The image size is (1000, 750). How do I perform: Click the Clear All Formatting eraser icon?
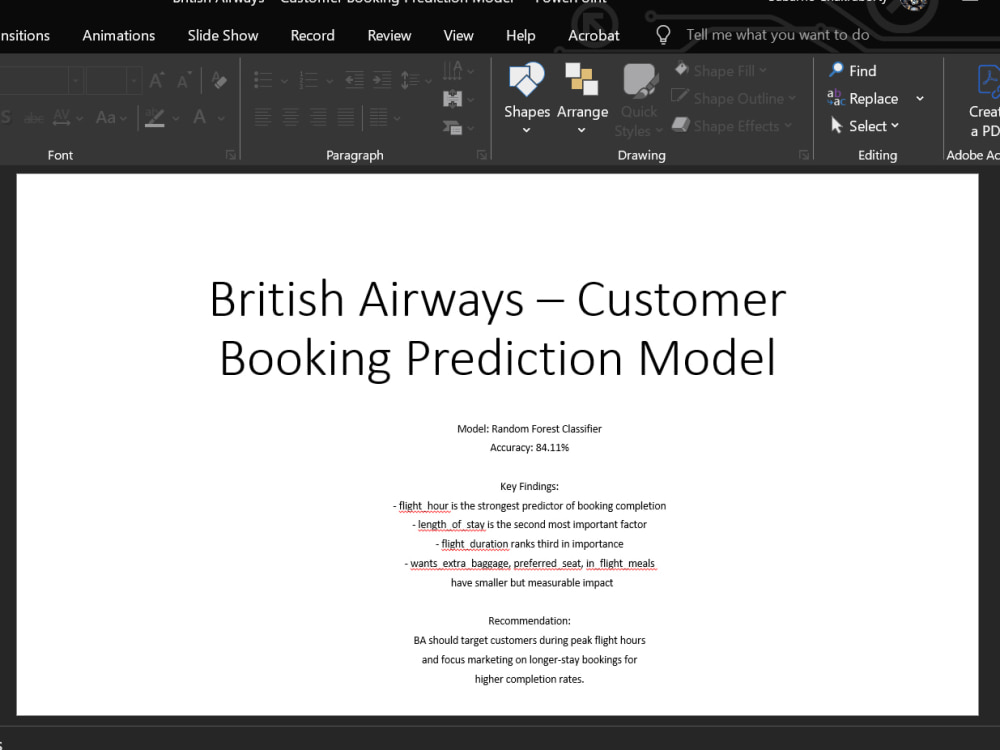point(219,81)
